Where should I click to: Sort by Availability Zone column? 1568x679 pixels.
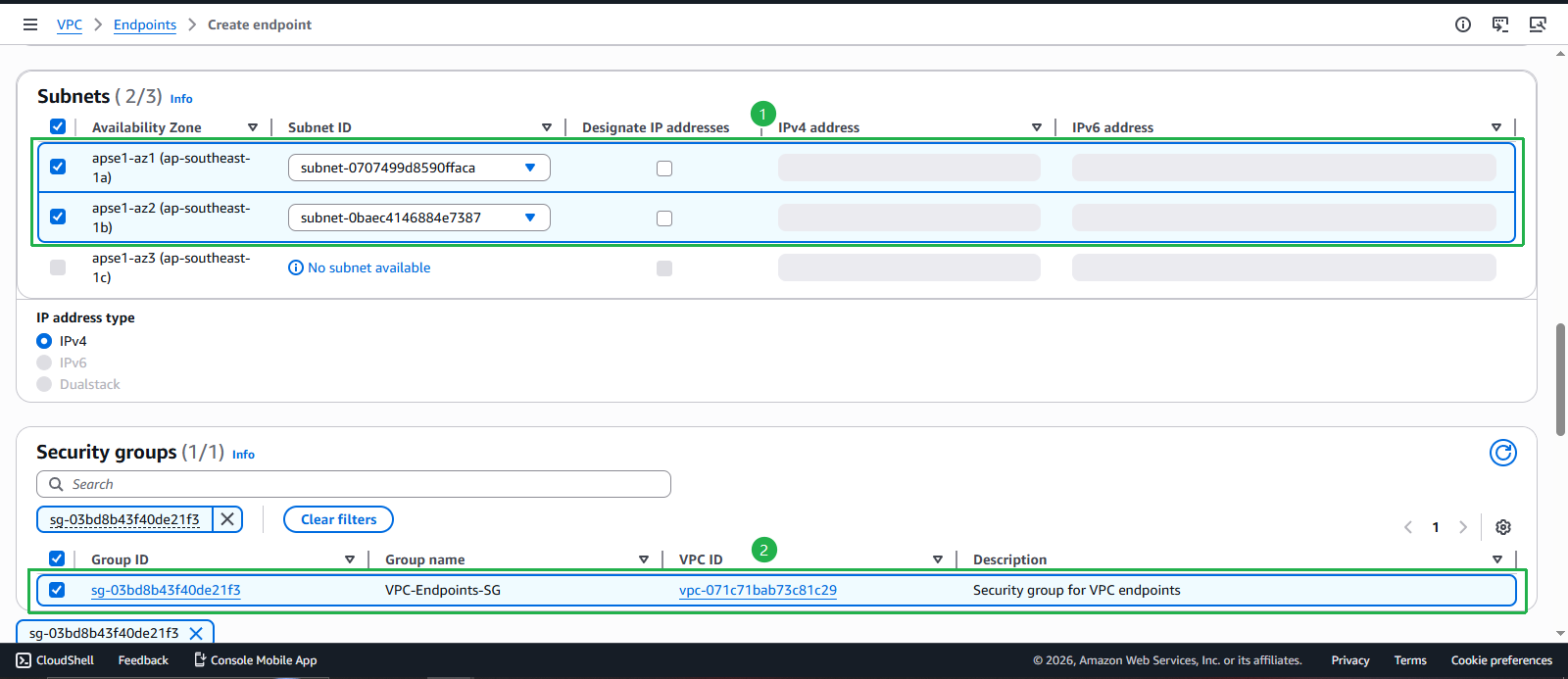tap(253, 127)
